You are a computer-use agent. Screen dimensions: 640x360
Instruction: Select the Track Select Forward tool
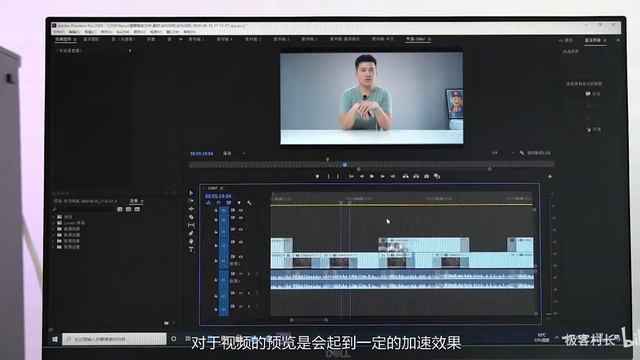[191, 201]
